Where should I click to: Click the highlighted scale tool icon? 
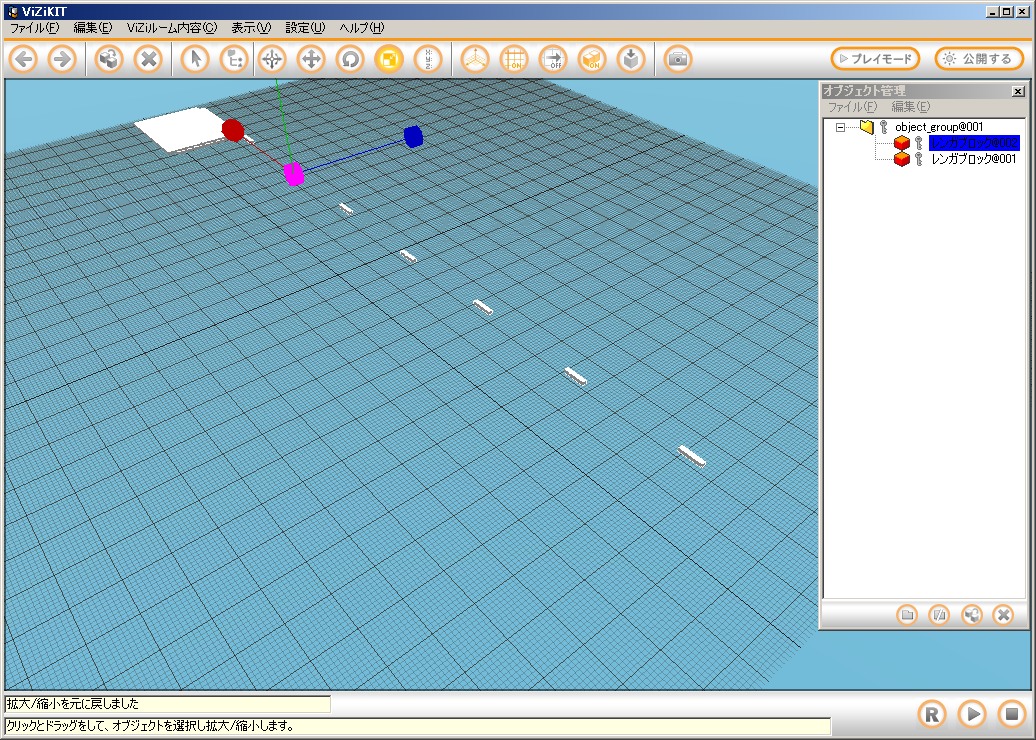coord(389,59)
